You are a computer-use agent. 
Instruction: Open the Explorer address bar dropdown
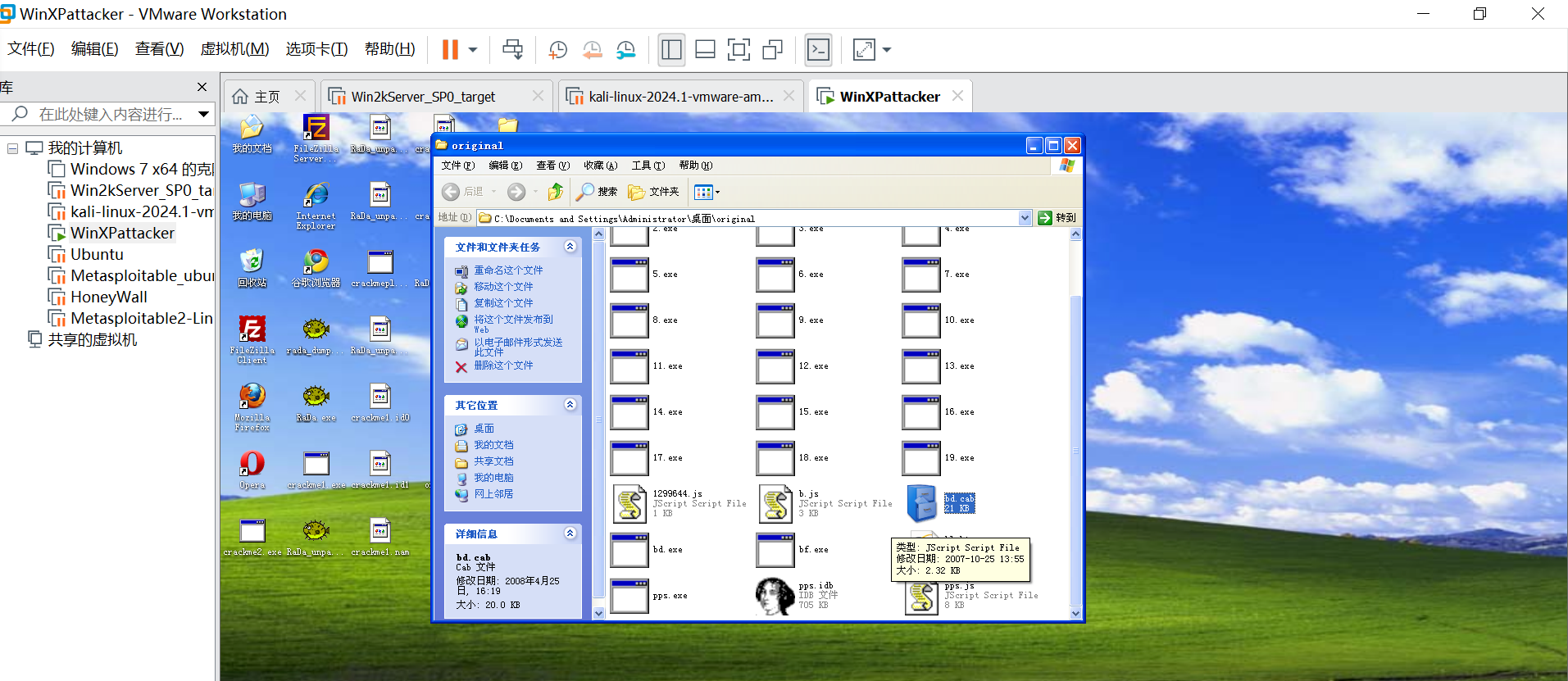(1025, 218)
